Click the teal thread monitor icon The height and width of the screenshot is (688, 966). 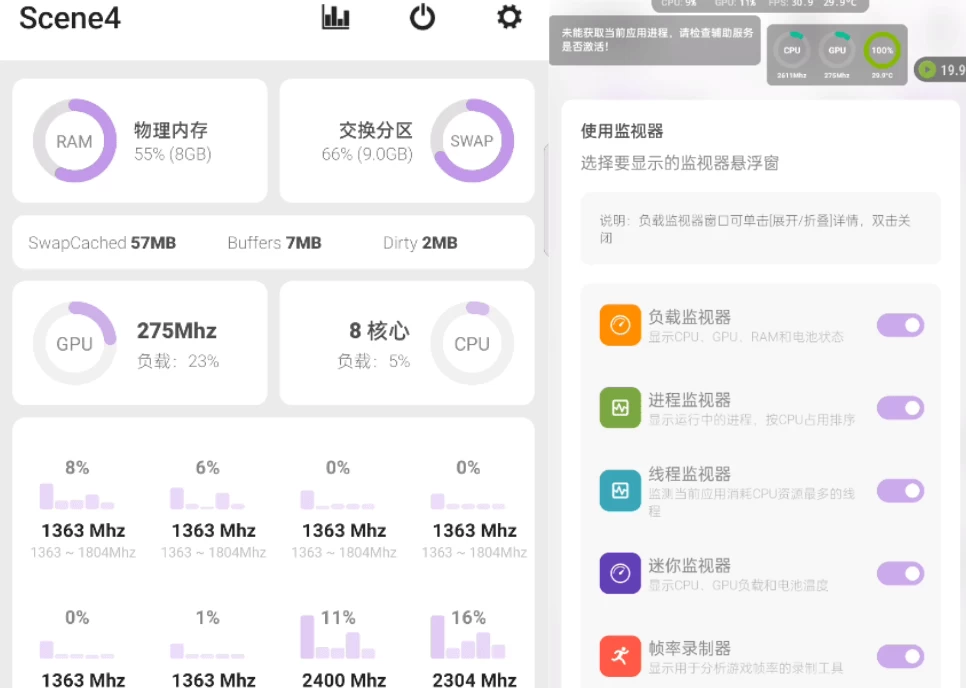[620, 491]
